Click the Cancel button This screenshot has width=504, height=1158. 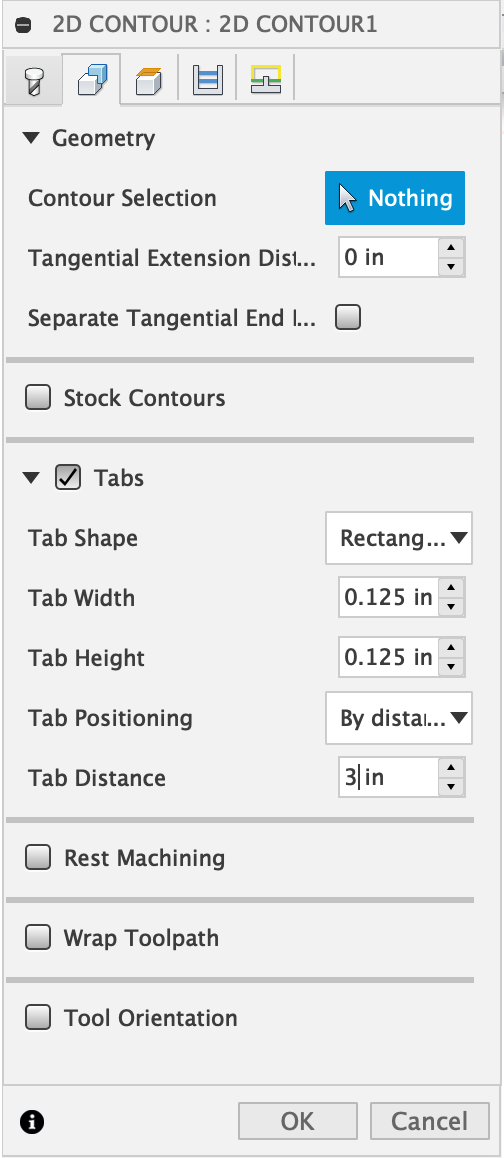pos(429,1121)
